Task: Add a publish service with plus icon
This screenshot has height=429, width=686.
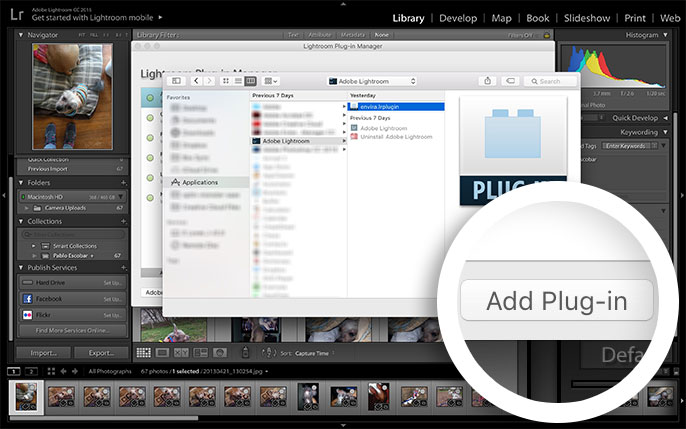Action: point(123,268)
